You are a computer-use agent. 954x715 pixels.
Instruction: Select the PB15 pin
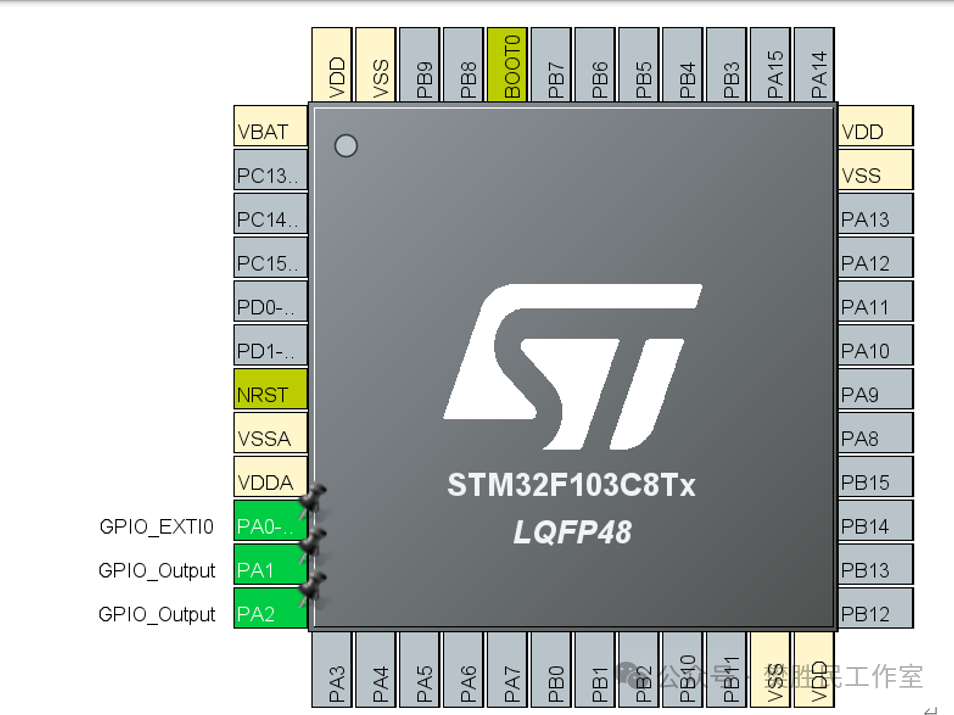(x=876, y=476)
